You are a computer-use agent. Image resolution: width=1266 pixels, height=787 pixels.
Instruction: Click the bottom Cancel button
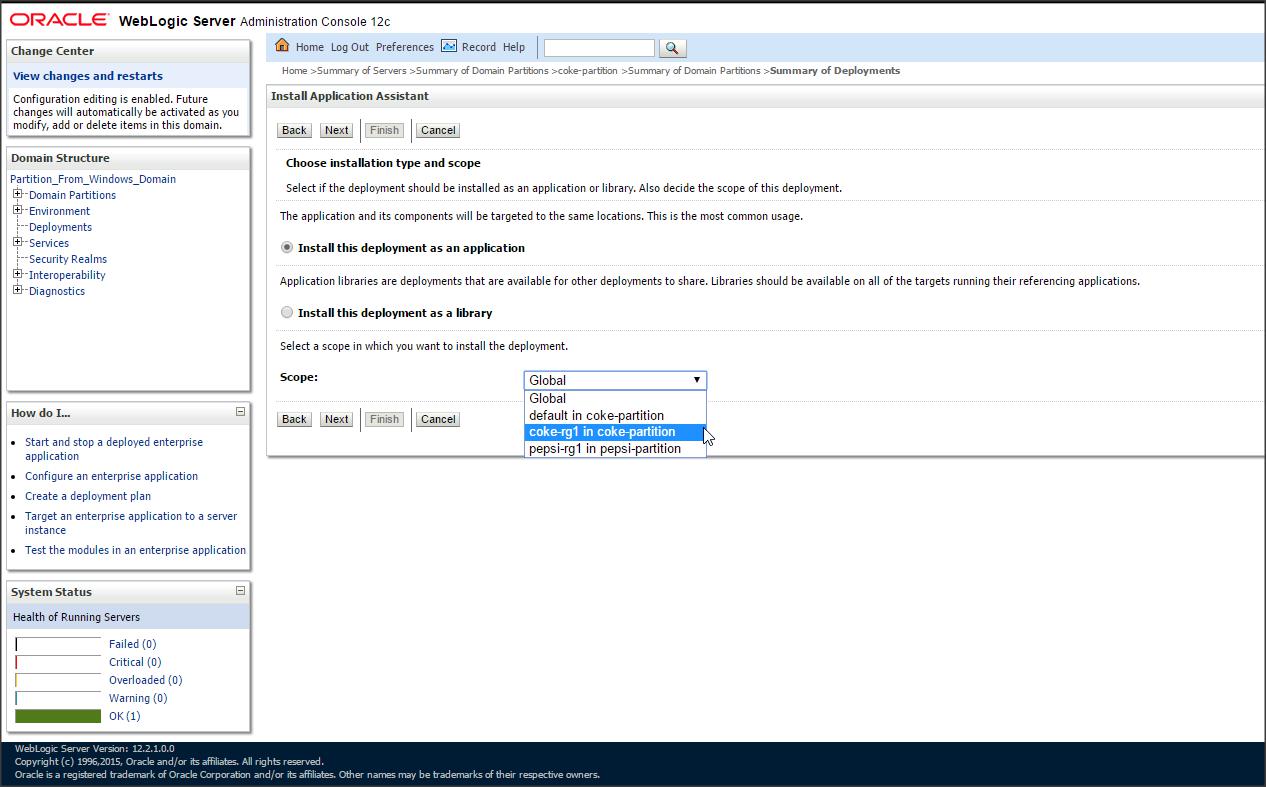pyautogui.click(x=438, y=419)
